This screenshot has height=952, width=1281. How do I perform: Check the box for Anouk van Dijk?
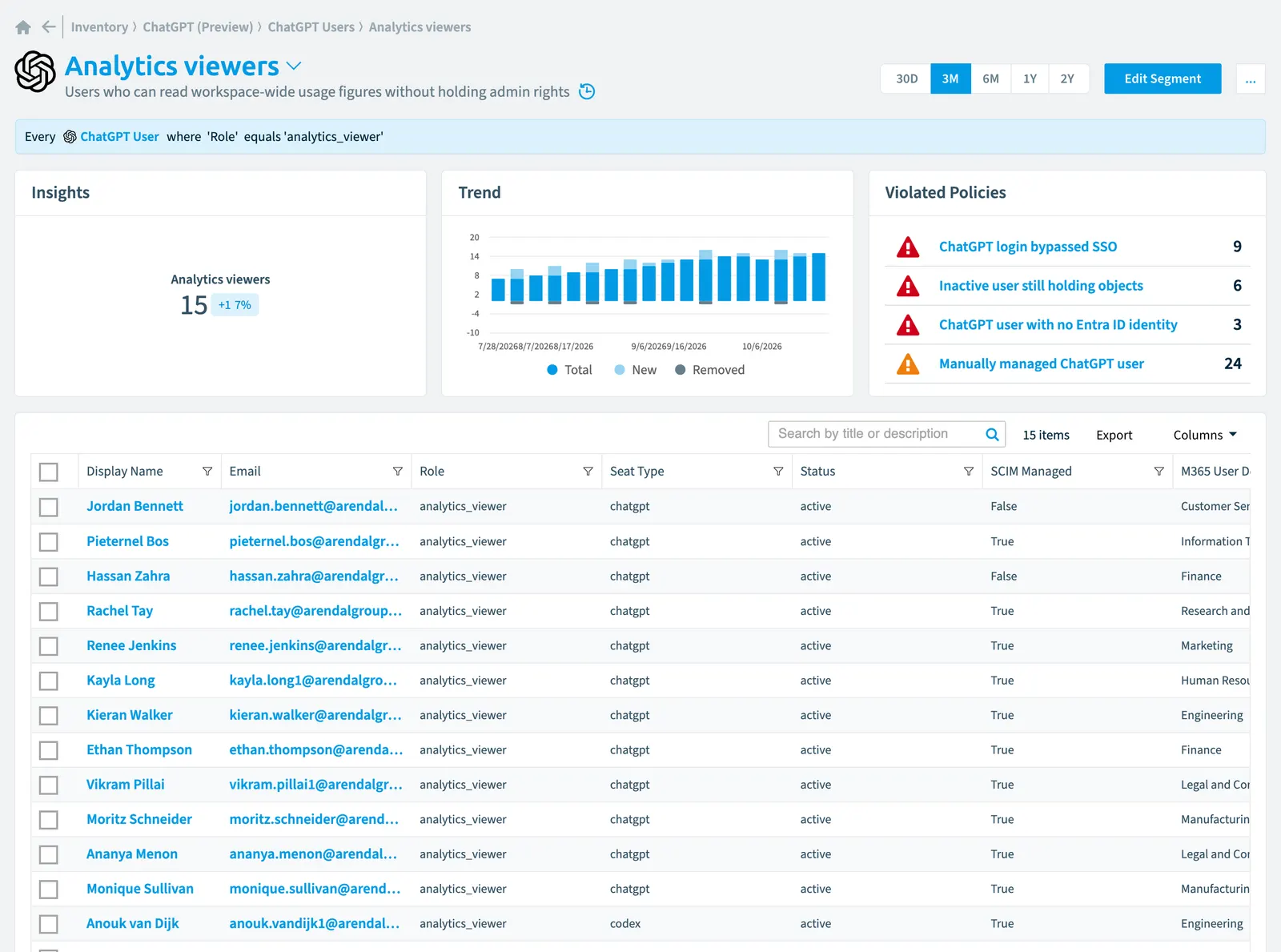[x=49, y=924]
